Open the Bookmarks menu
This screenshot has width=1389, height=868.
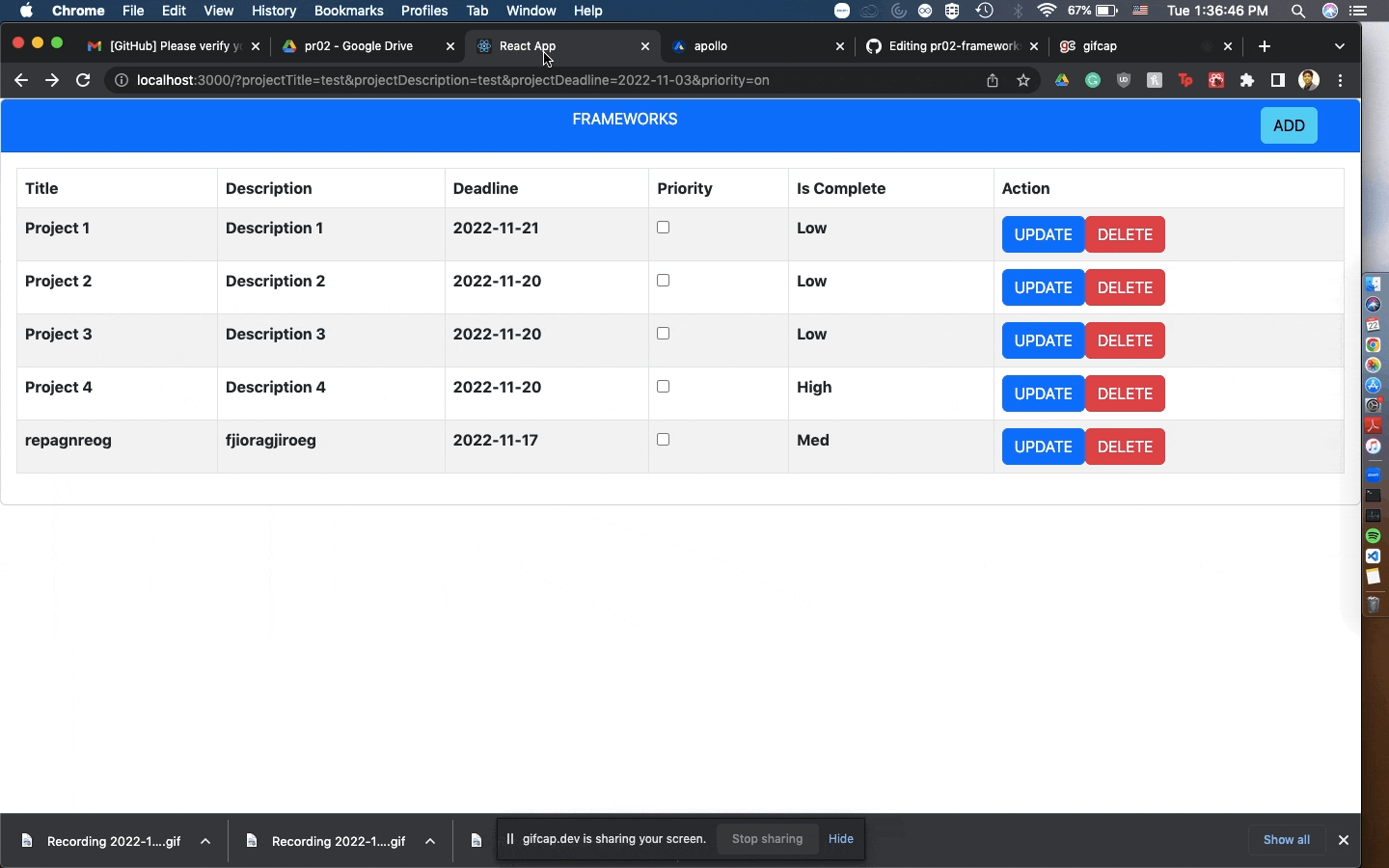pyautogui.click(x=348, y=11)
